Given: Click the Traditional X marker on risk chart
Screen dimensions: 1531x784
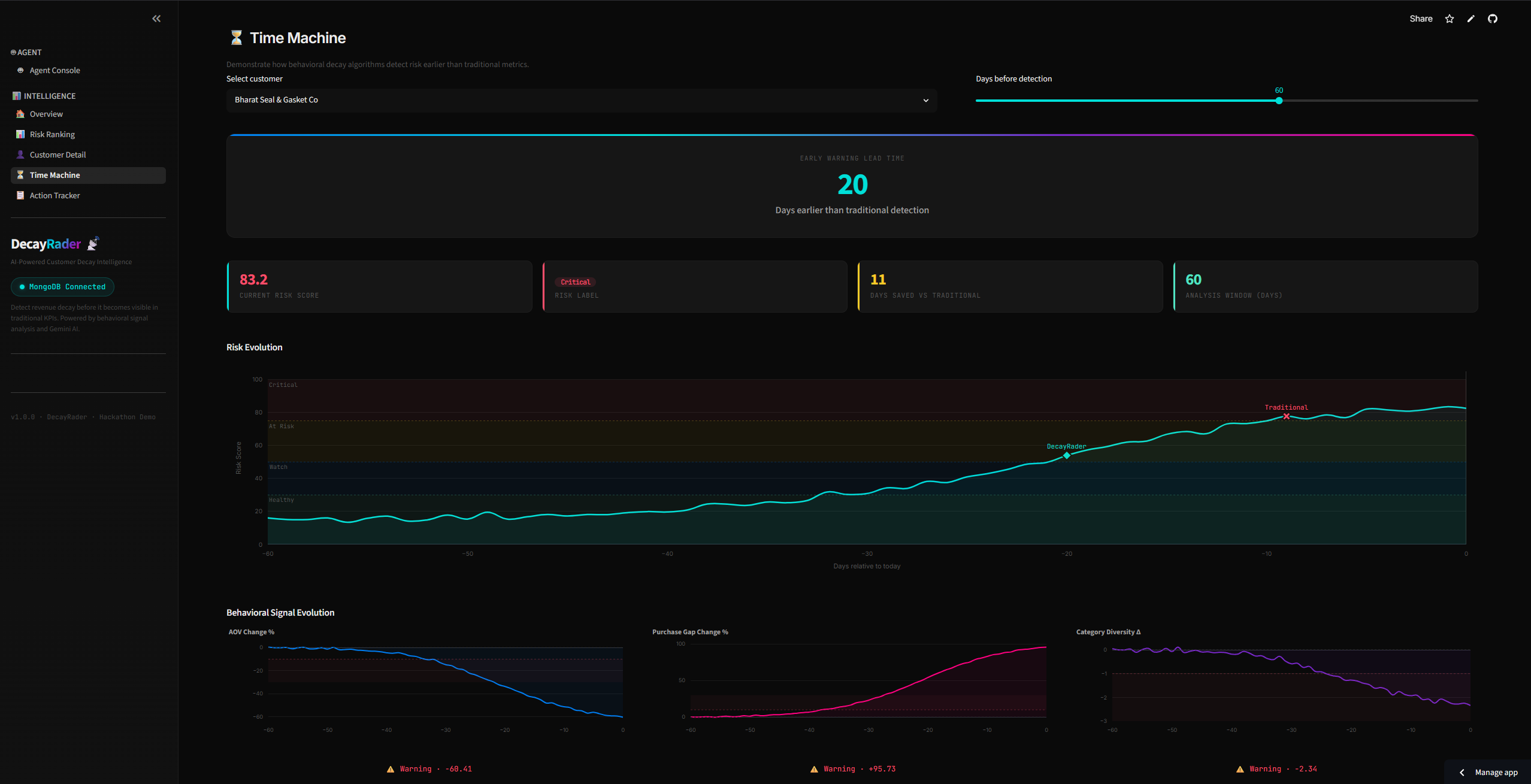Looking at the screenshot, I should click(x=1286, y=416).
